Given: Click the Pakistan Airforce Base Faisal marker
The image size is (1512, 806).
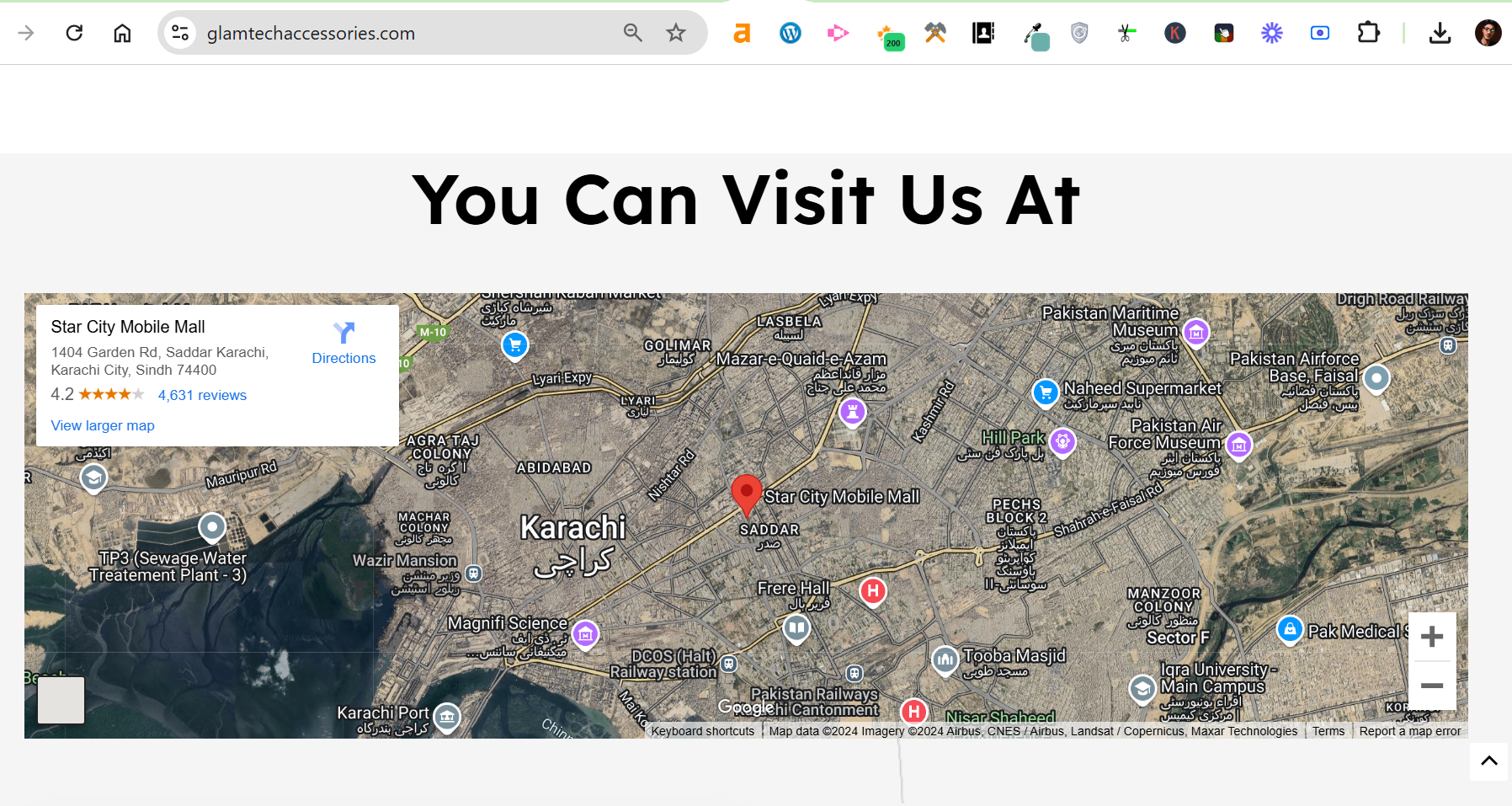Looking at the screenshot, I should click(1376, 379).
